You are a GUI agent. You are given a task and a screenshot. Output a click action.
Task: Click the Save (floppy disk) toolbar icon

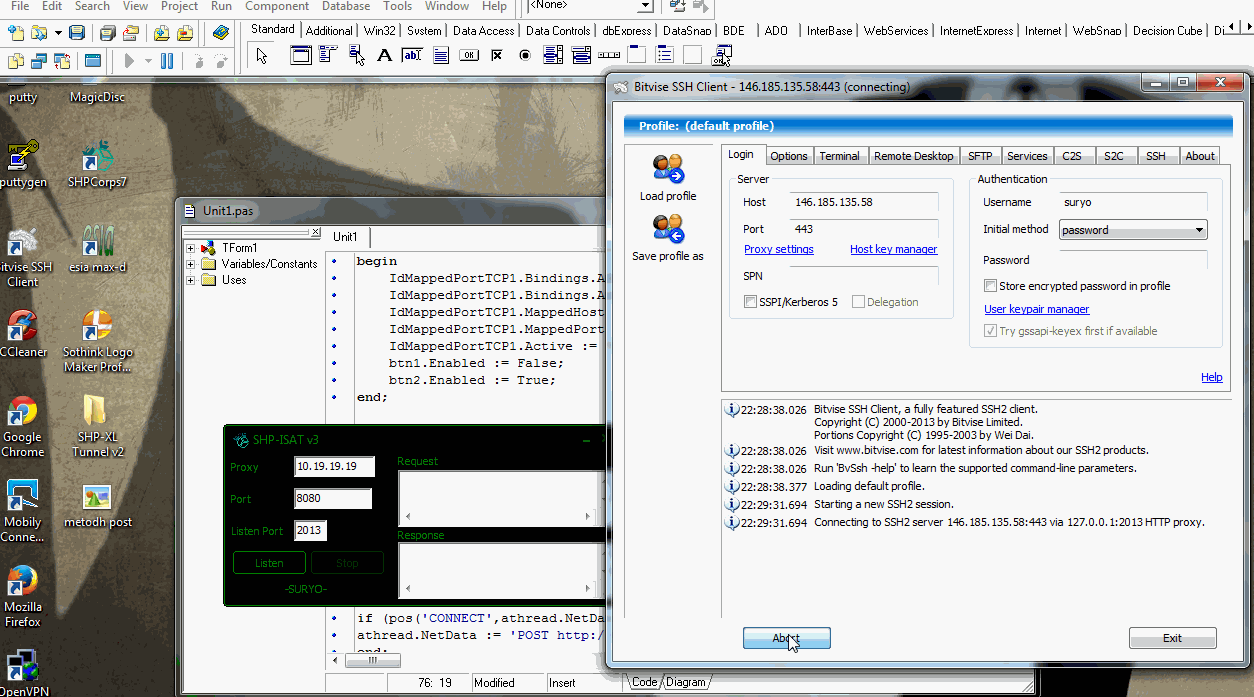[77, 33]
